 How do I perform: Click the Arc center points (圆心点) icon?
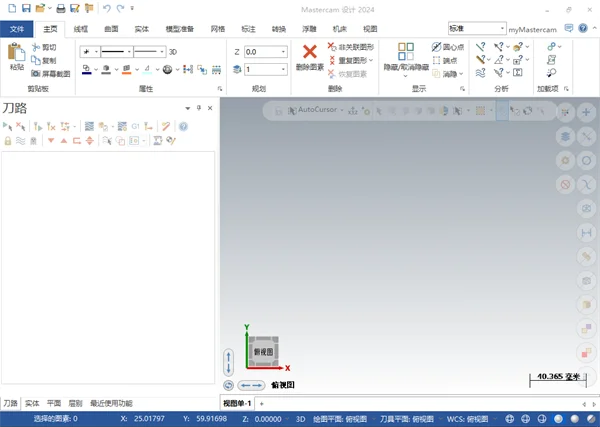(x=436, y=47)
